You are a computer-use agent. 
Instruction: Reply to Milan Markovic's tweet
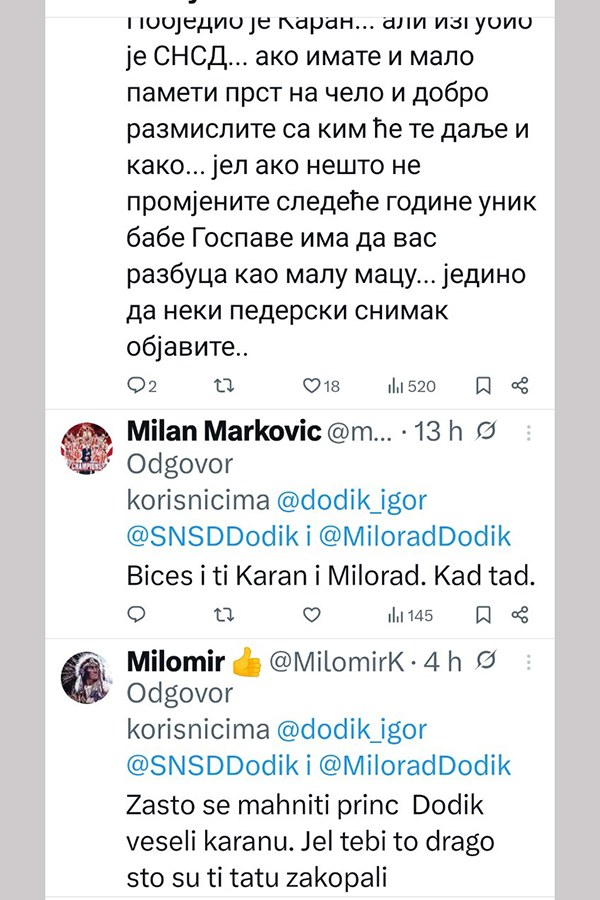point(138,614)
